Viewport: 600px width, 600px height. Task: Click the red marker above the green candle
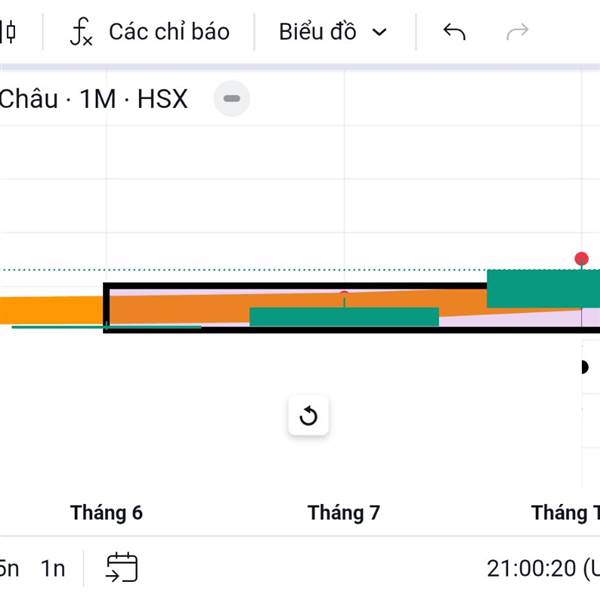582,259
